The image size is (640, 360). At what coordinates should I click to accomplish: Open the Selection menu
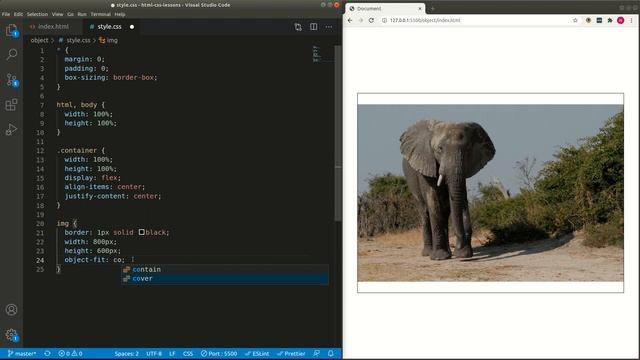(37, 14)
